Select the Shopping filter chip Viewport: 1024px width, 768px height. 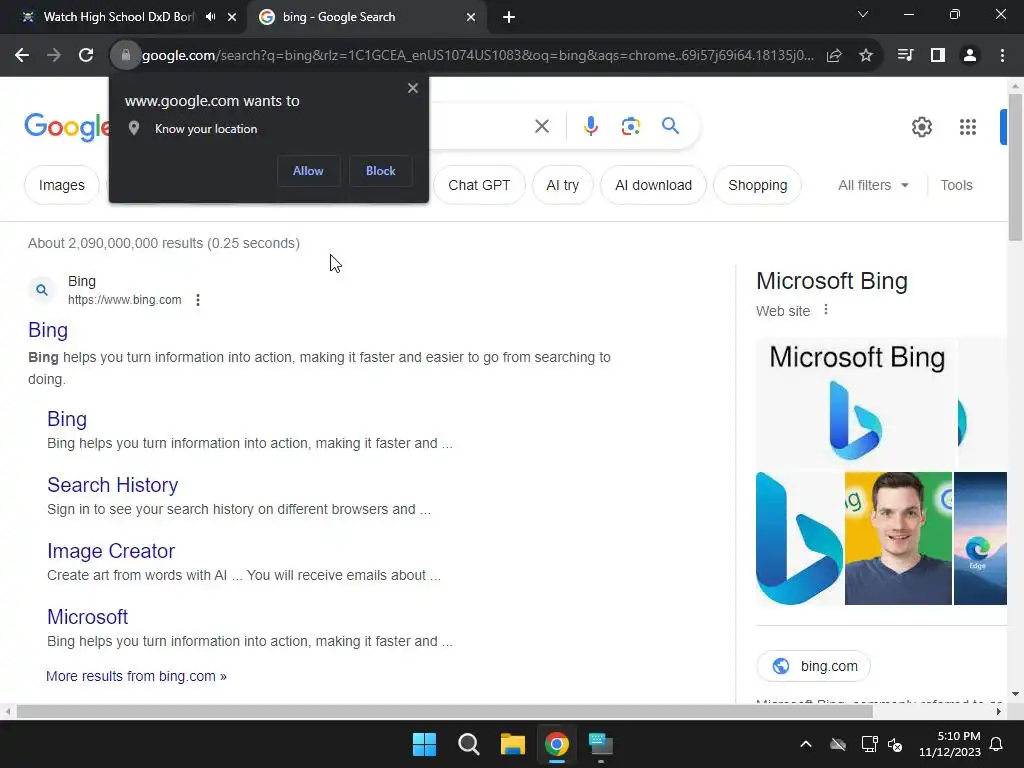click(x=758, y=185)
